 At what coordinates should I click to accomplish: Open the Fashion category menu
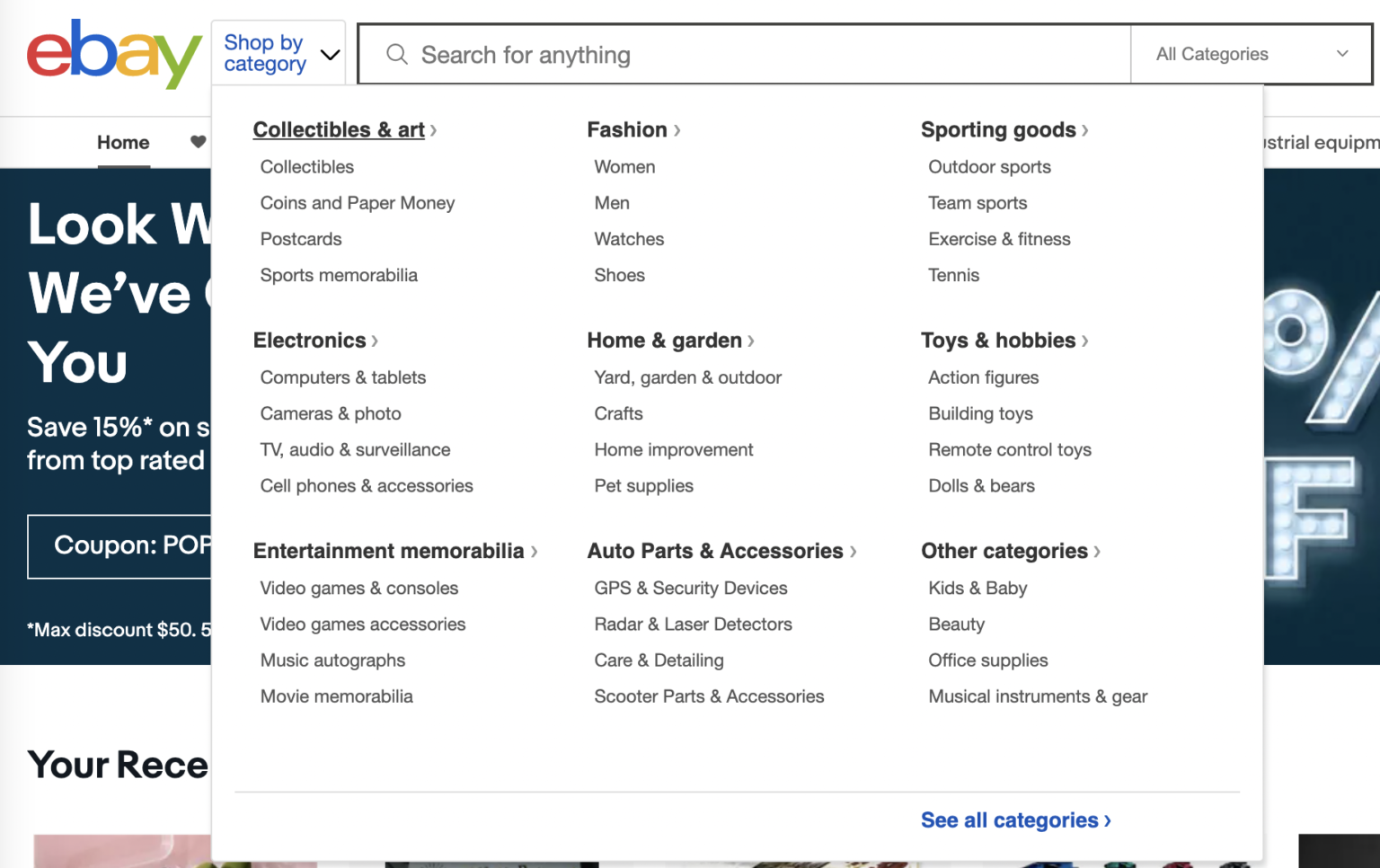pyautogui.click(x=628, y=129)
